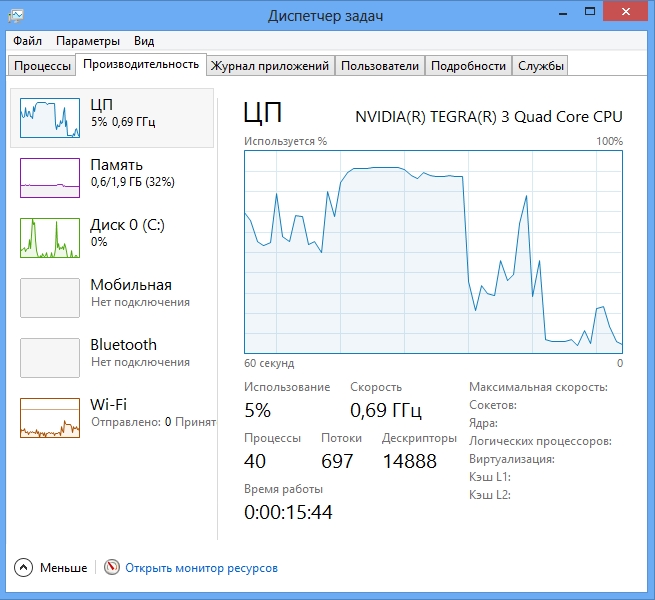This screenshot has height=600, width=655.
Task: Click the Мобильная label in sidebar
Action: (131, 285)
